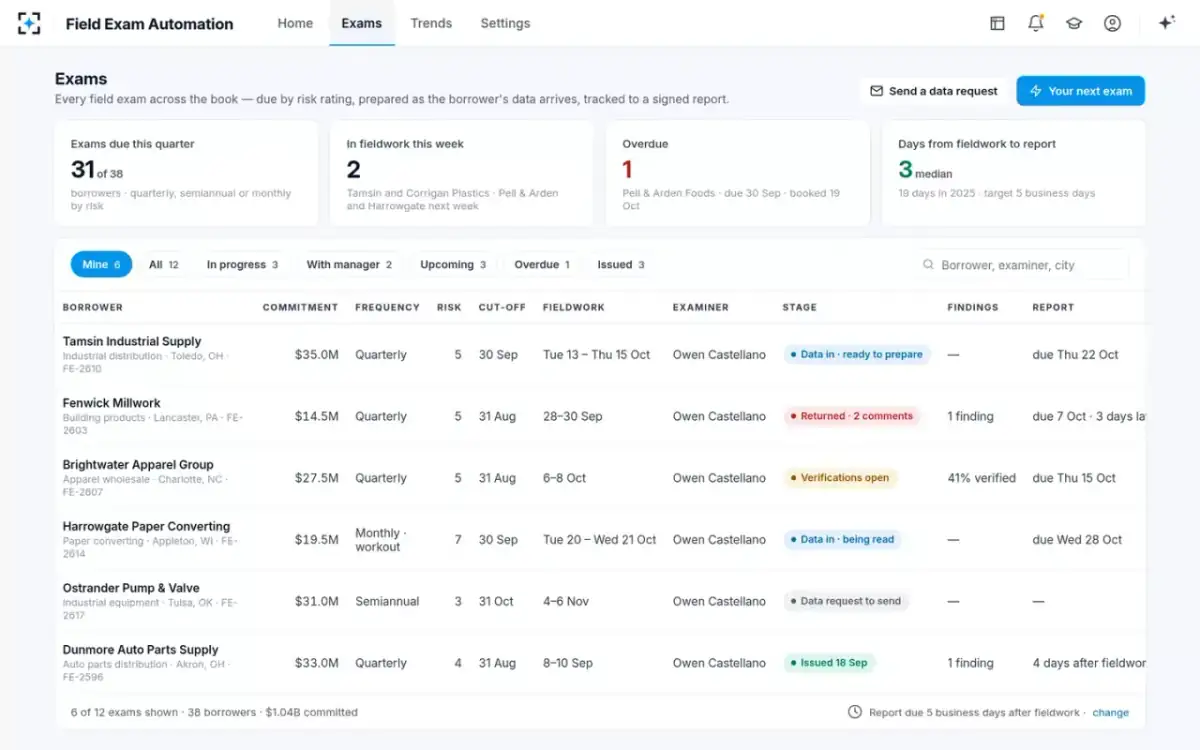Click the Tue 13 – Thu 15 Oct fieldwork

tap(597, 355)
